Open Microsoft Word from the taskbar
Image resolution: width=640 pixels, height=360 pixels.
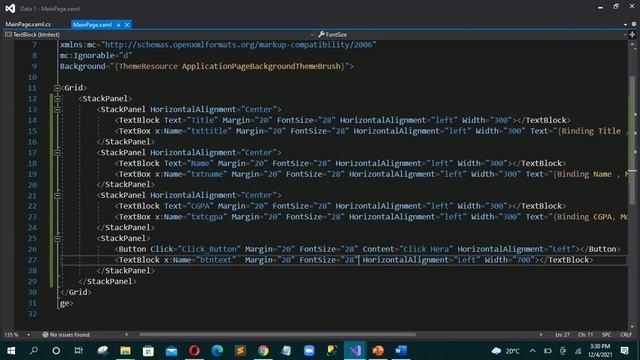point(401,351)
